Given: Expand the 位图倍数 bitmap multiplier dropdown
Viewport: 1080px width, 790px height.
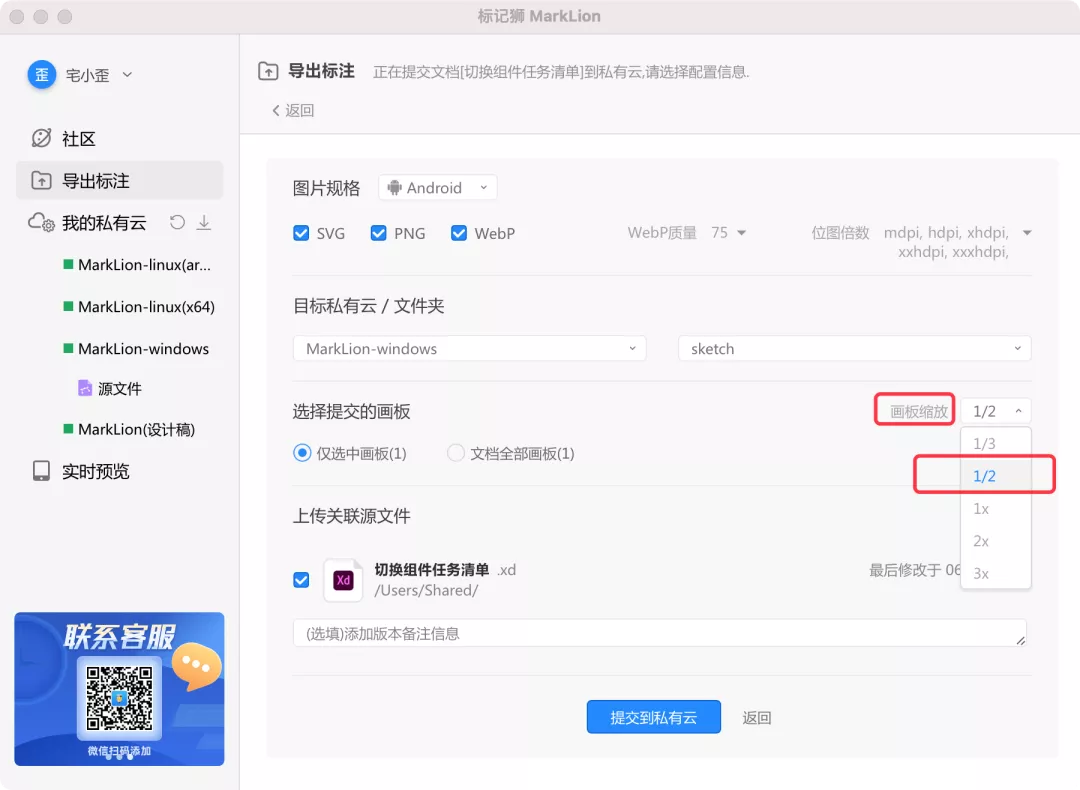Looking at the screenshot, I should click(x=1027, y=233).
